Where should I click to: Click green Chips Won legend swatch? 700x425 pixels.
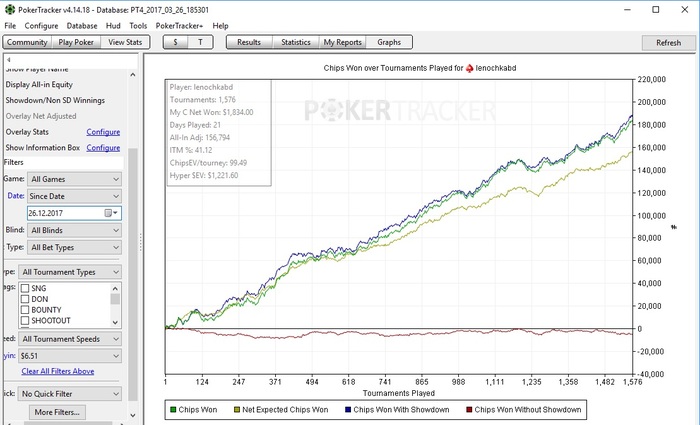tap(173, 409)
